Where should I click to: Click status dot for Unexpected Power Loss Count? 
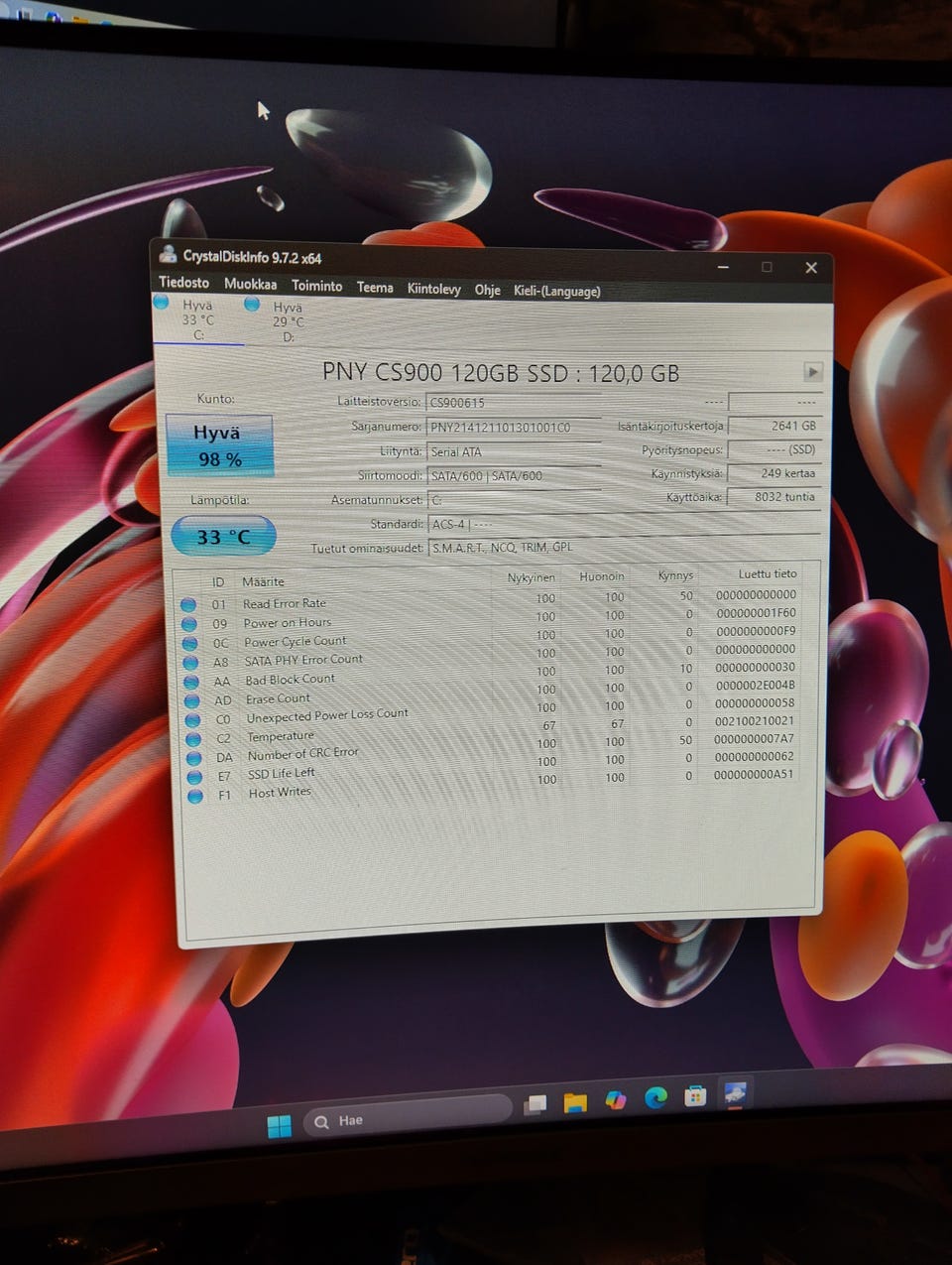click(x=193, y=719)
